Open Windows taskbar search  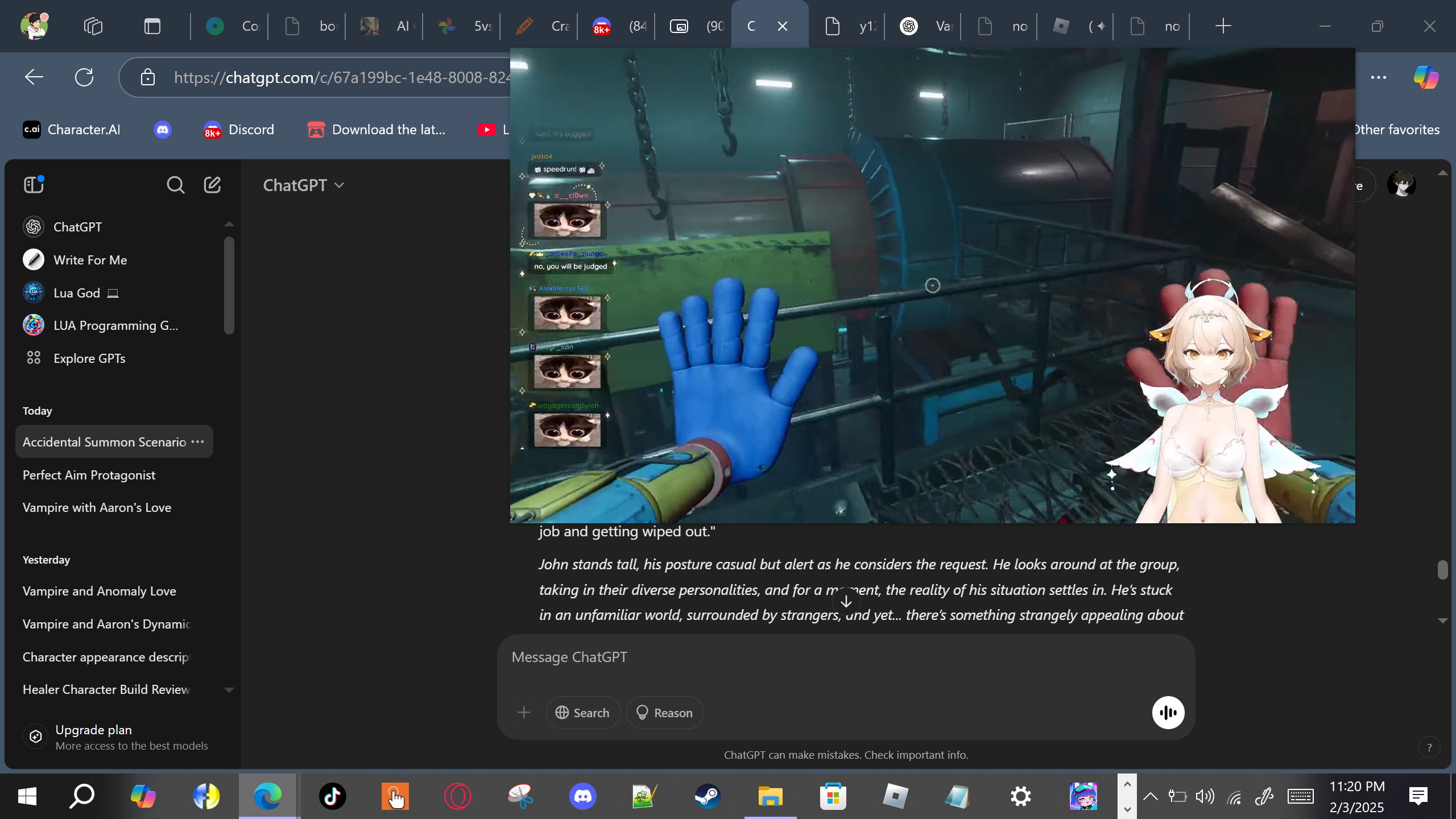pos(81,796)
